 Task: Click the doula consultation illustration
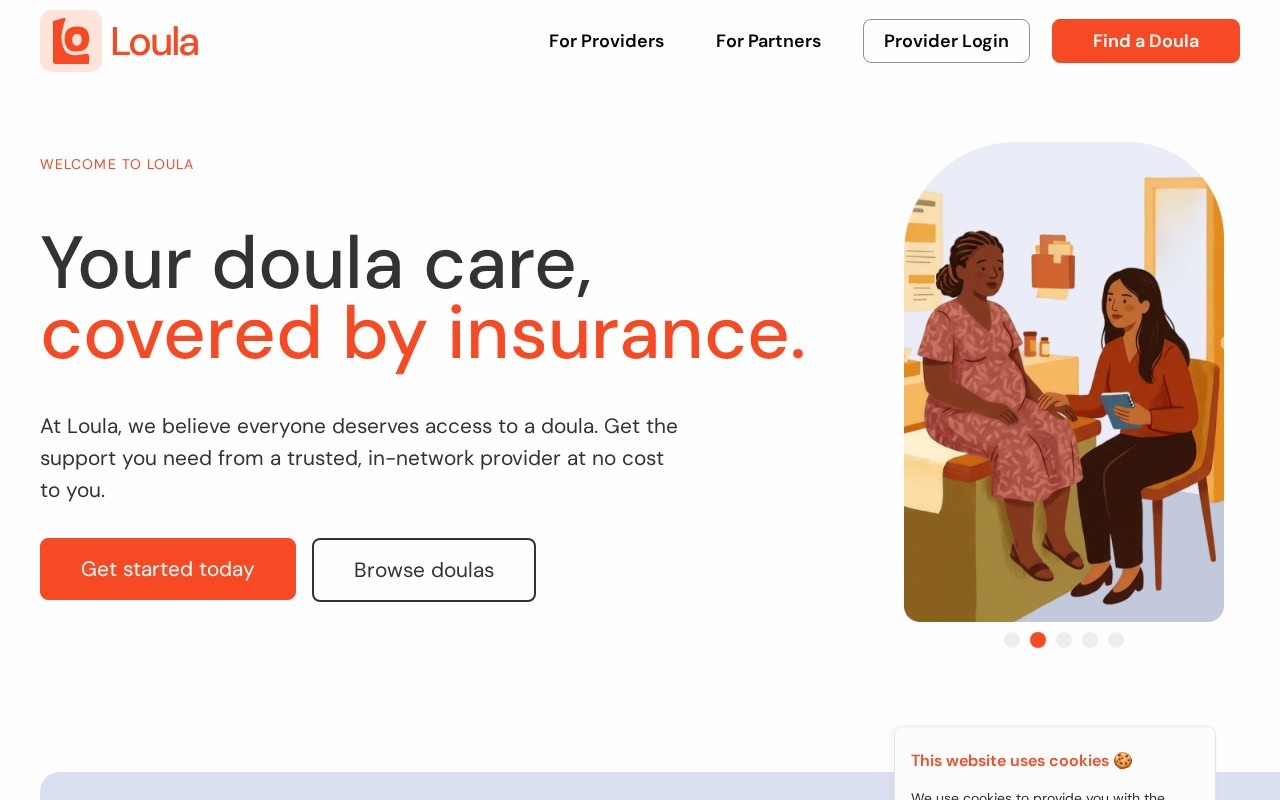click(x=1064, y=382)
